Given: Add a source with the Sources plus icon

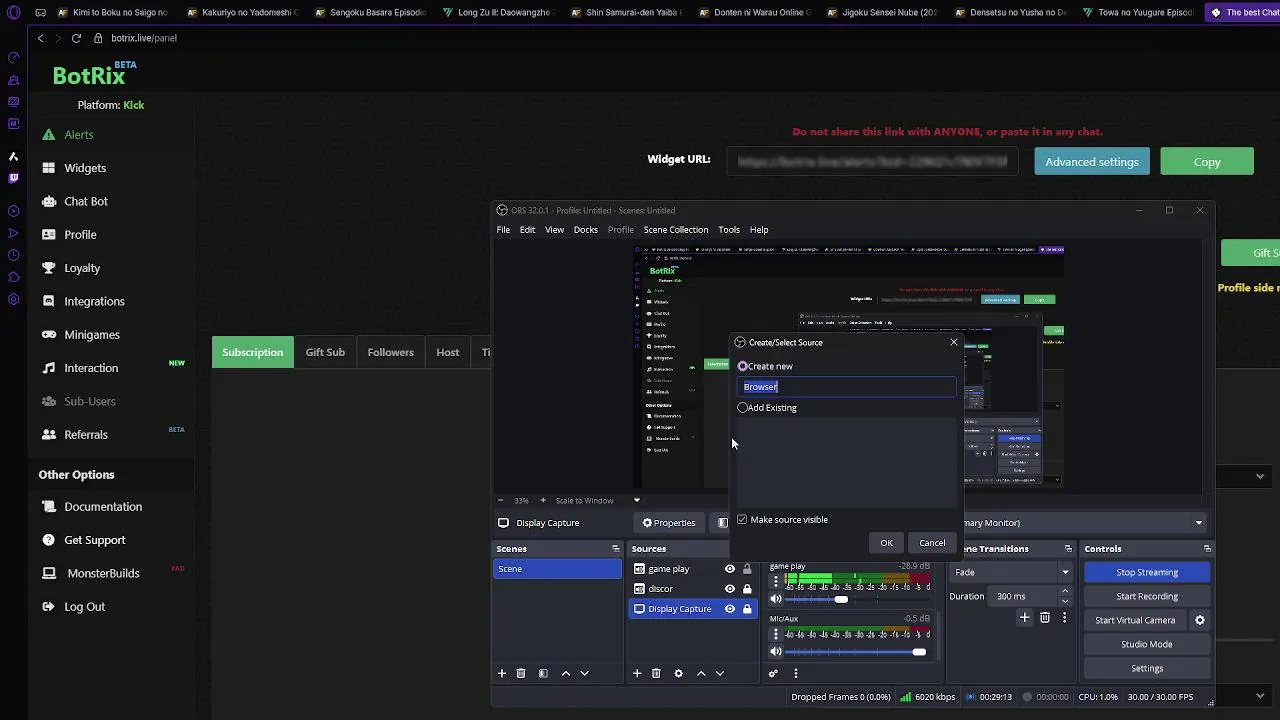Looking at the screenshot, I should pos(637,673).
